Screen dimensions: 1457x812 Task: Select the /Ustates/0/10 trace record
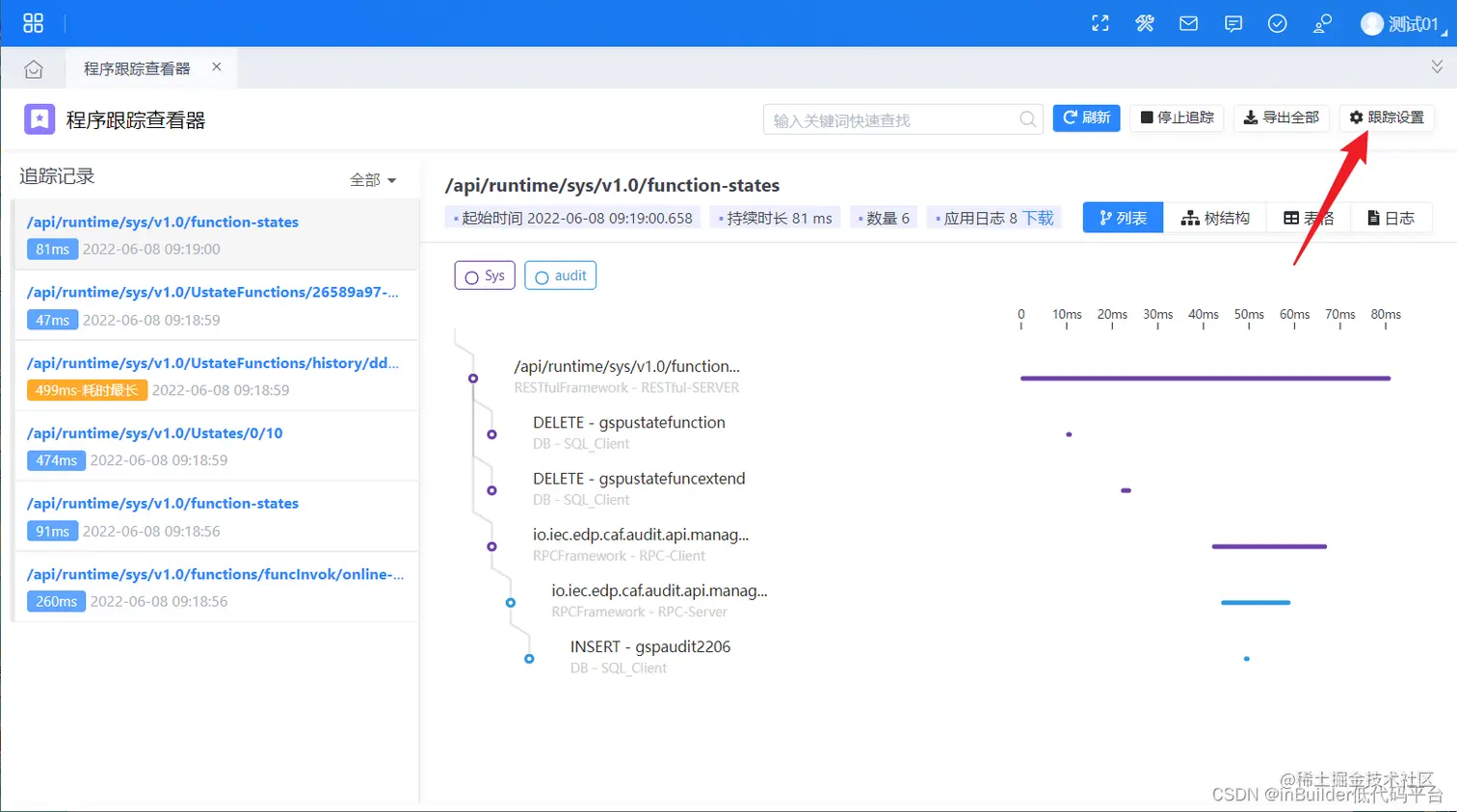pyautogui.click(x=216, y=446)
